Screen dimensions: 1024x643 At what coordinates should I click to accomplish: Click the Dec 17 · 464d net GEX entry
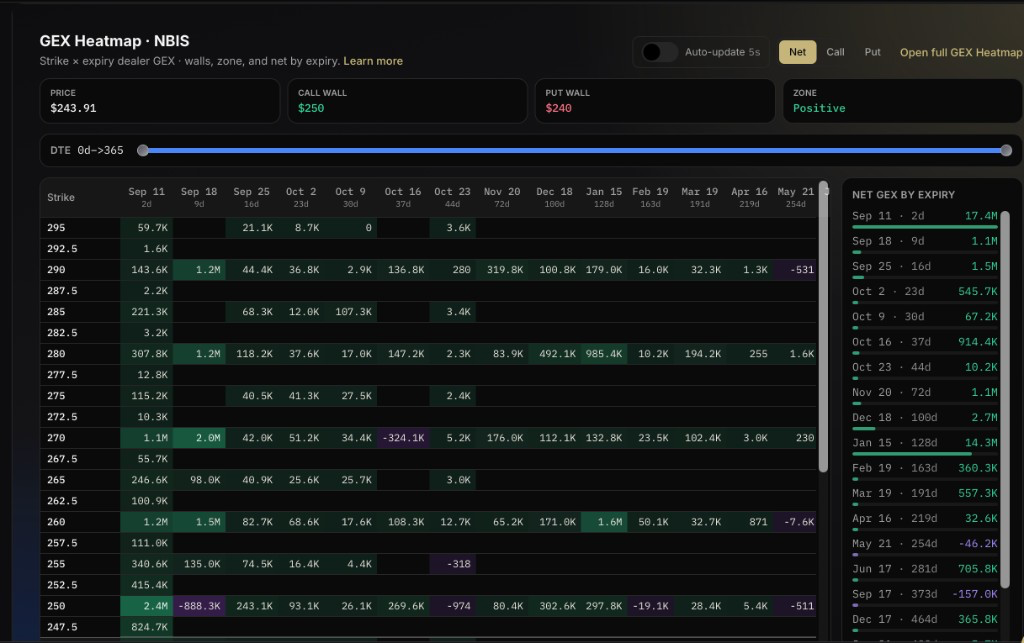point(924,621)
